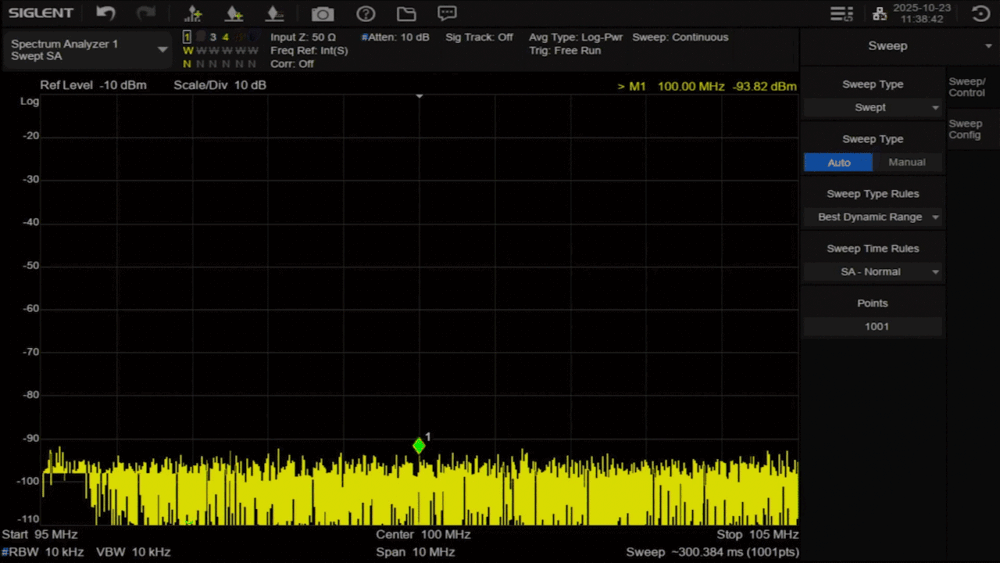Switch to the Sweep Config tab
The width and height of the screenshot is (1000, 563).
click(967, 129)
